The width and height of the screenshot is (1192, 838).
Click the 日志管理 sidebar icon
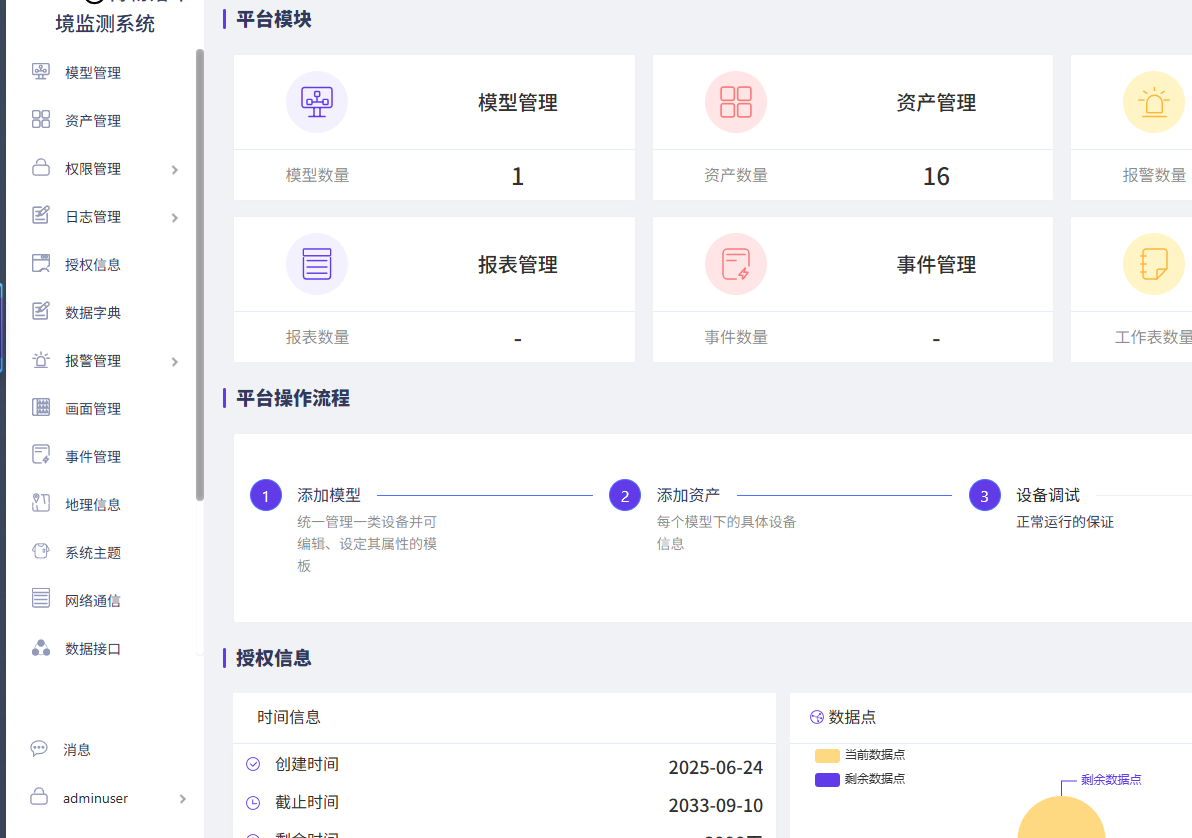(41, 215)
